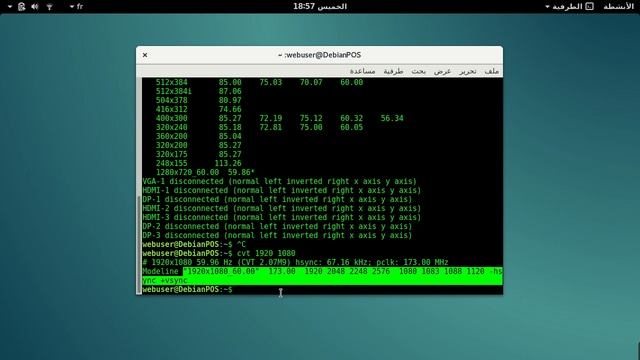Click the 56.34 refresh rate value

point(392,118)
